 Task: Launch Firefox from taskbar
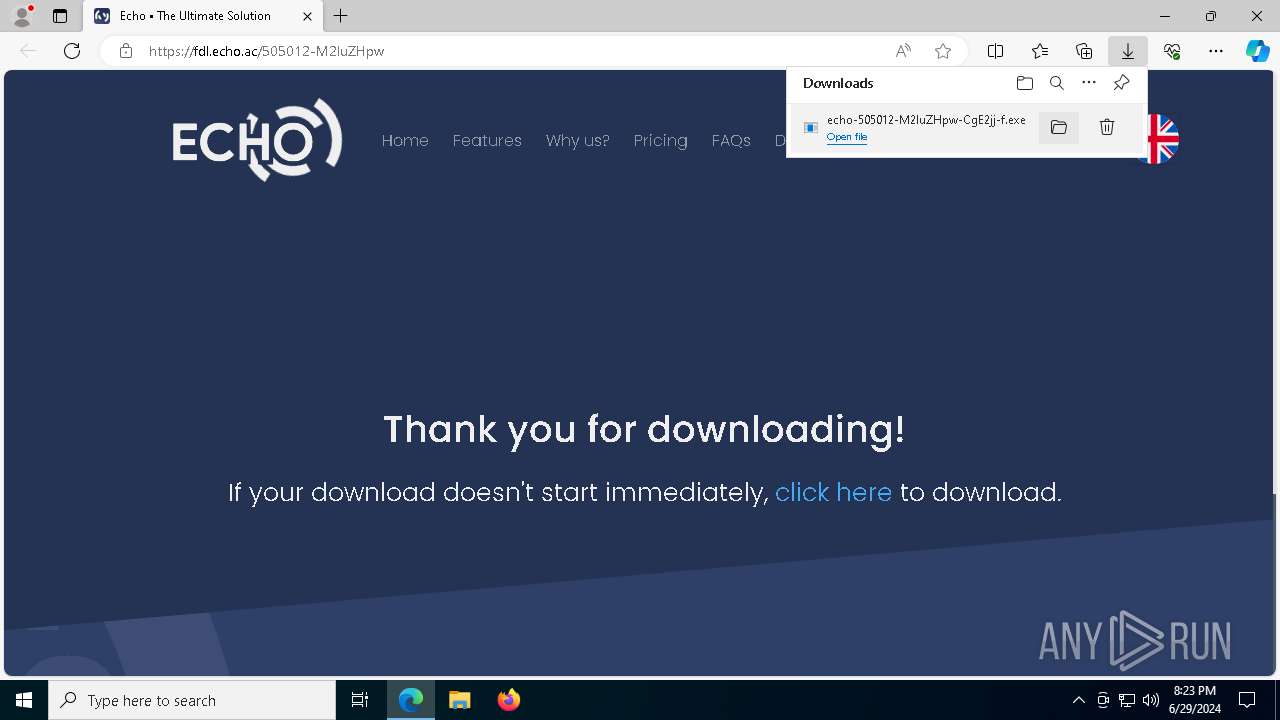(508, 700)
